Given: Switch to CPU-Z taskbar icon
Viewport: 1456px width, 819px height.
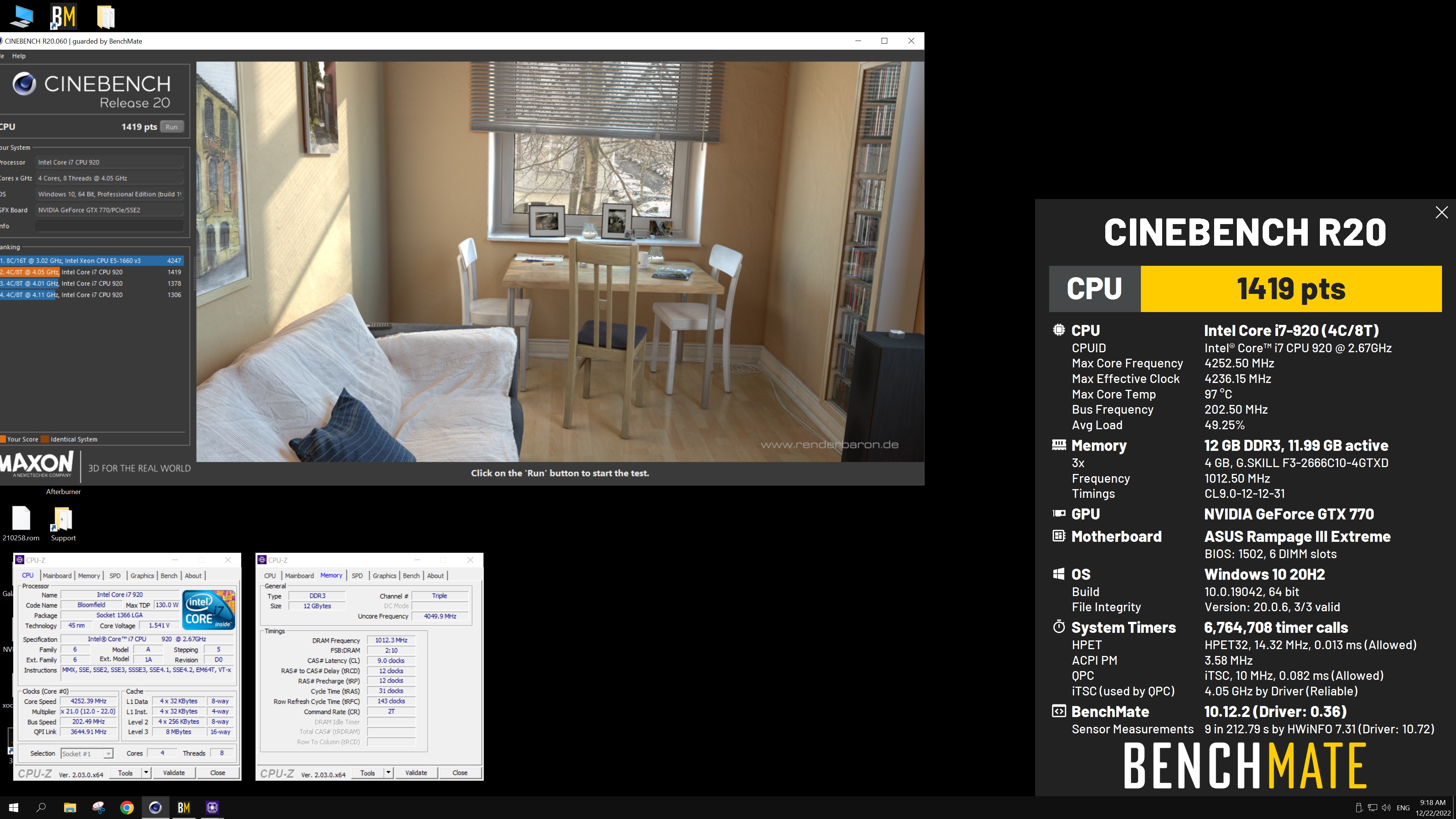Looking at the screenshot, I should pyautogui.click(x=212, y=808).
